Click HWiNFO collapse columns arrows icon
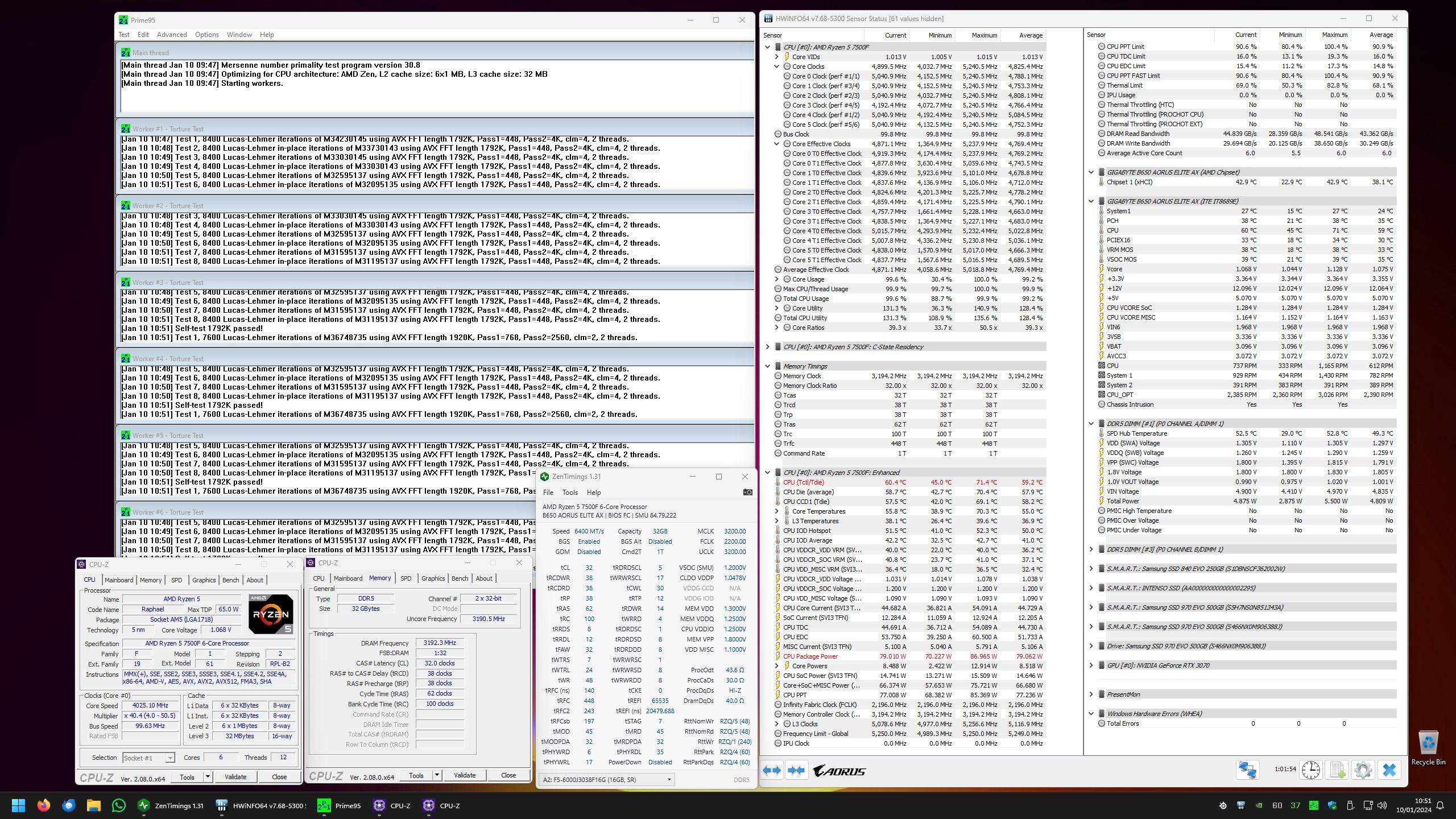This screenshot has width=1456, height=819. (796, 771)
